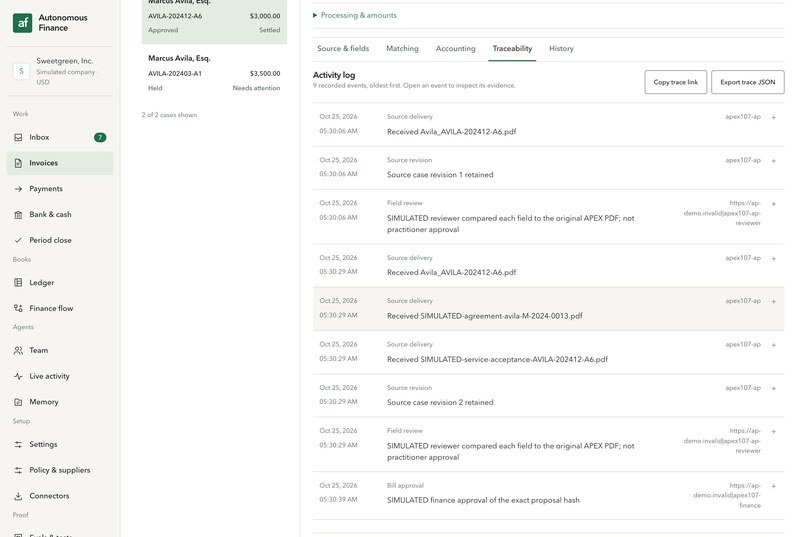Expand the Bill approval event plus
The width and height of the screenshot is (806, 537).
(774, 486)
